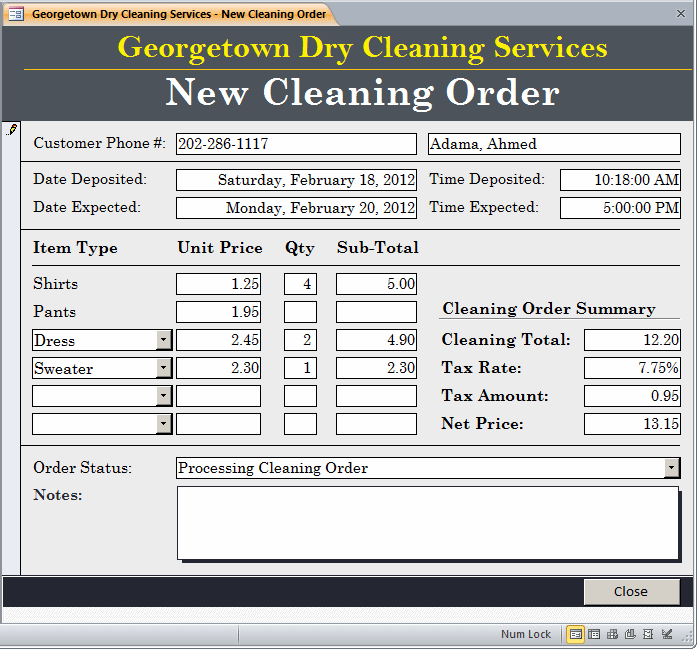Click the Pants item label

54,312
